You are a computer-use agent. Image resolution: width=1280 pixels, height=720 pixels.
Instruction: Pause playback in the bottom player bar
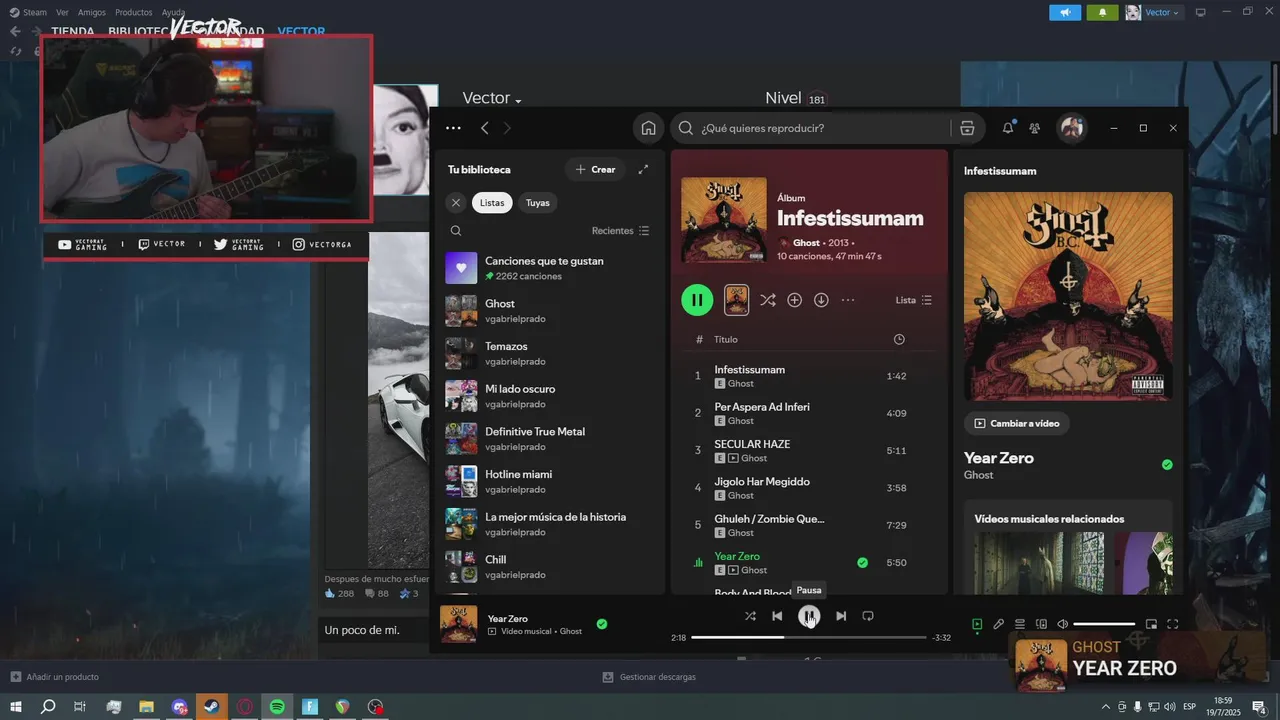[x=809, y=616]
